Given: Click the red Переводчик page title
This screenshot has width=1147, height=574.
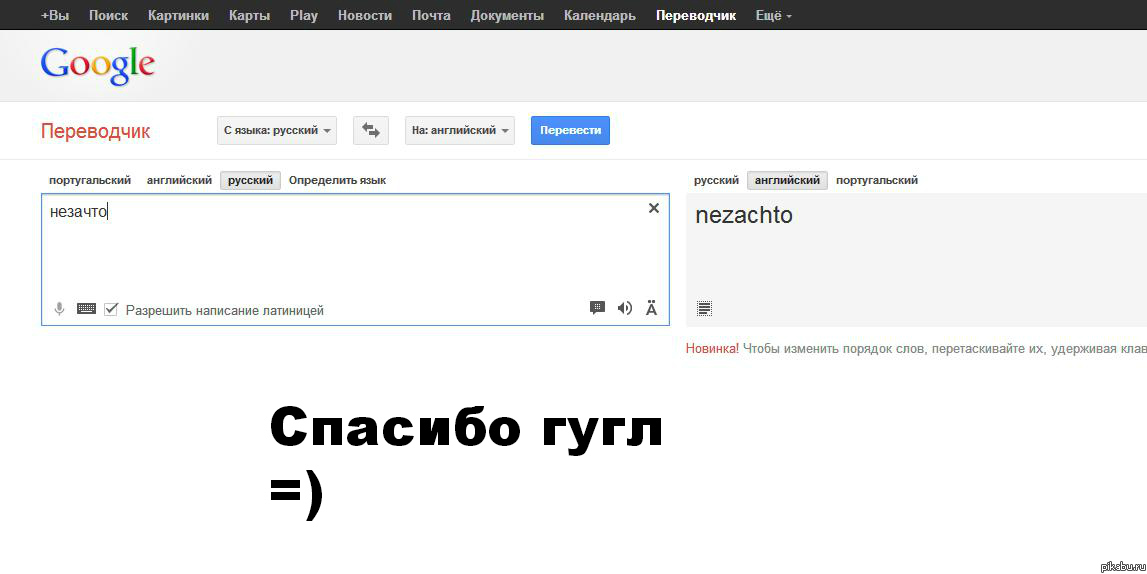Looking at the screenshot, I should (96, 132).
